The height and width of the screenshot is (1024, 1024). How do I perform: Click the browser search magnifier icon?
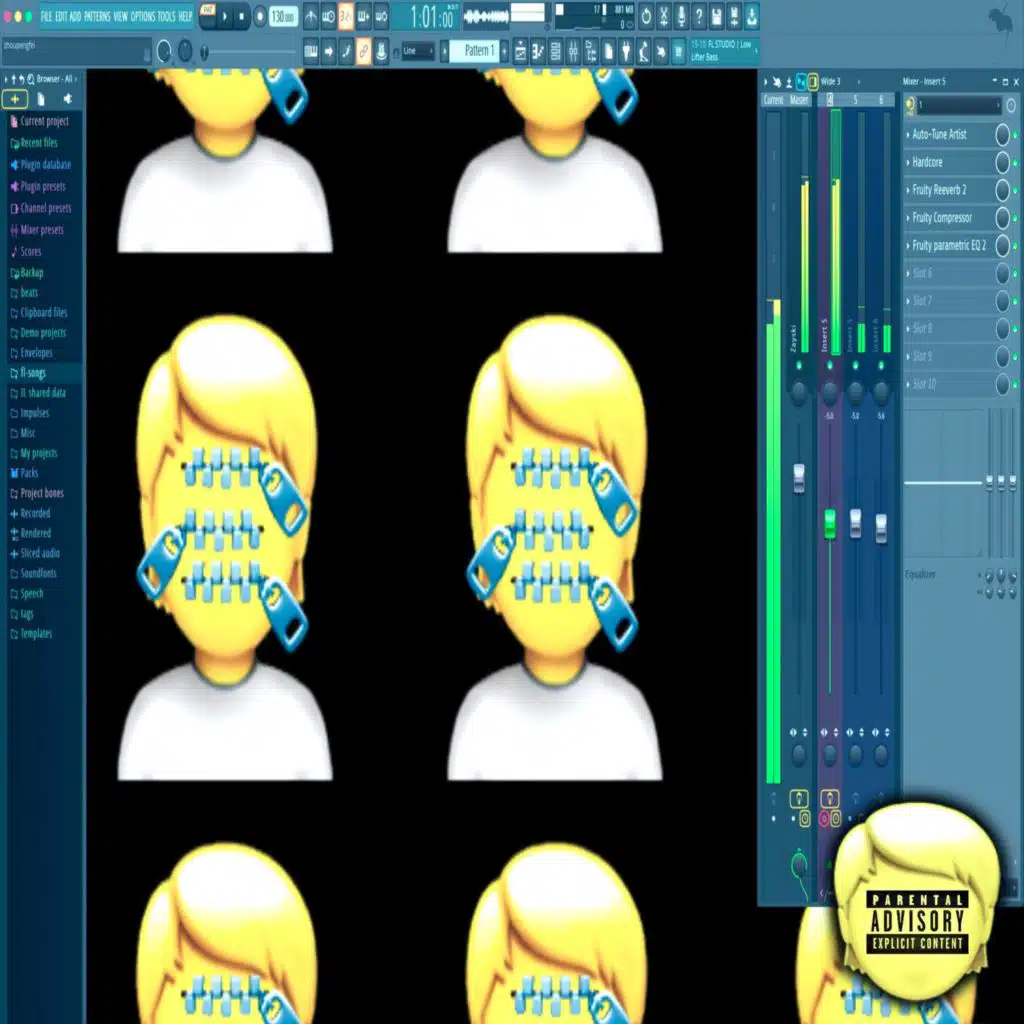coord(30,79)
